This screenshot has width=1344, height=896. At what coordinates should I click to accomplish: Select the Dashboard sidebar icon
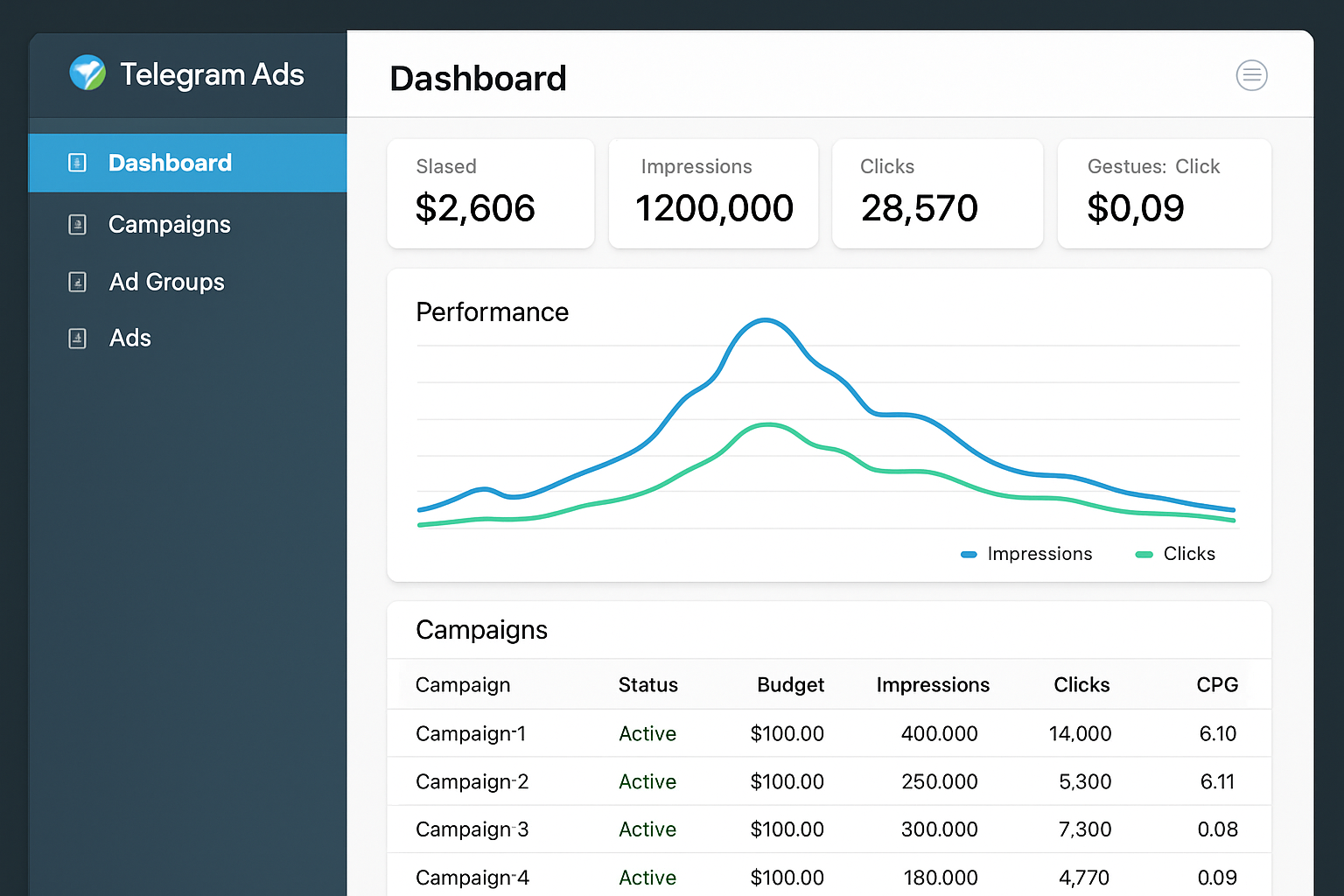[x=78, y=163]
